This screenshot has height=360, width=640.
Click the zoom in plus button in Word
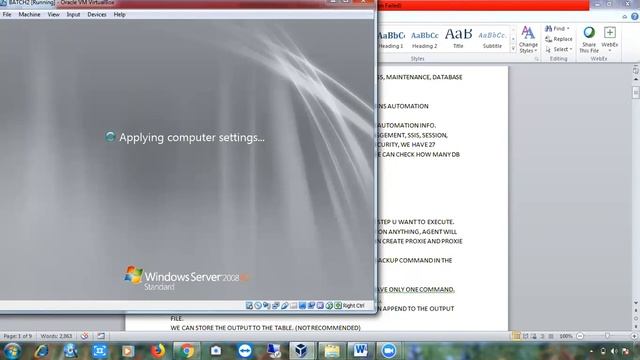(x=634, y=336)
